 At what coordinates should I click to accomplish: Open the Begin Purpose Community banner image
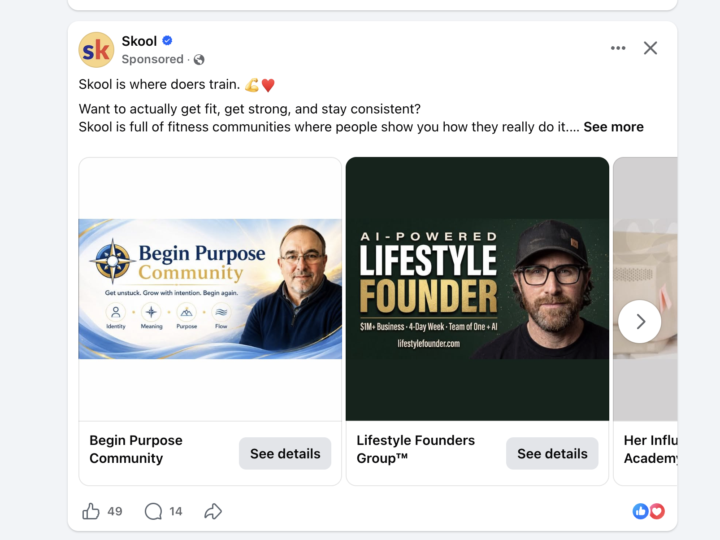tap(210, 289)
